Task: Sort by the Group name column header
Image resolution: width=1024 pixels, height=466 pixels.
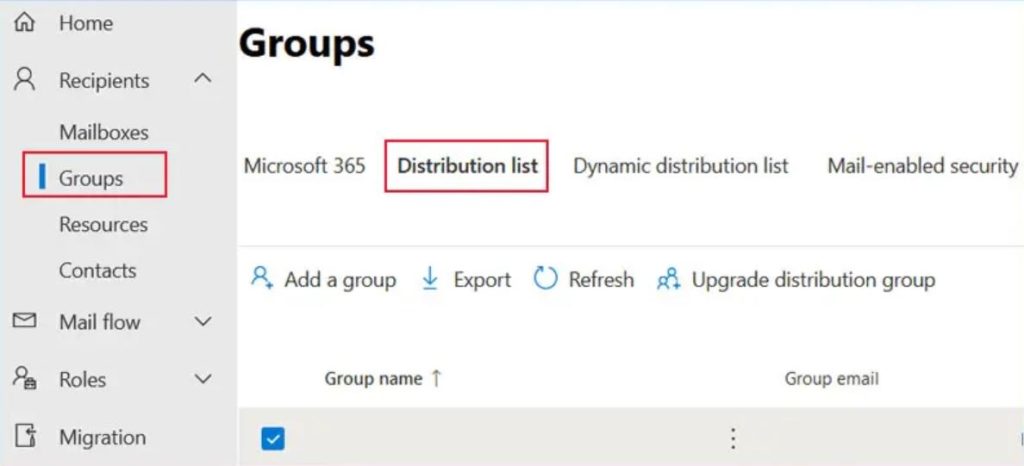Action: 373,379
